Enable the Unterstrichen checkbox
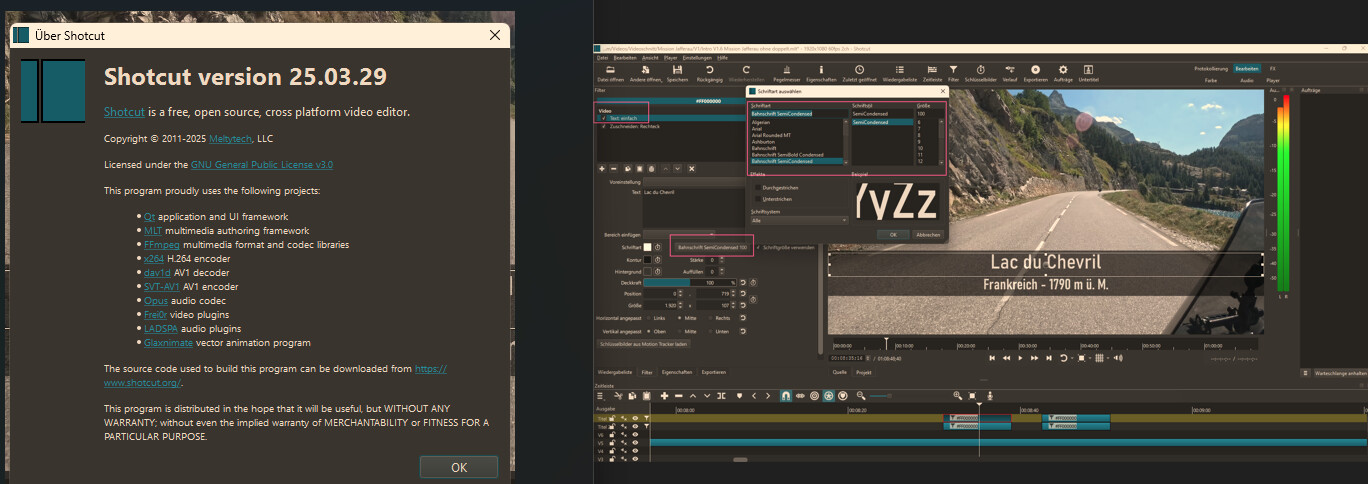1368x484 pixels. [756, 198]
